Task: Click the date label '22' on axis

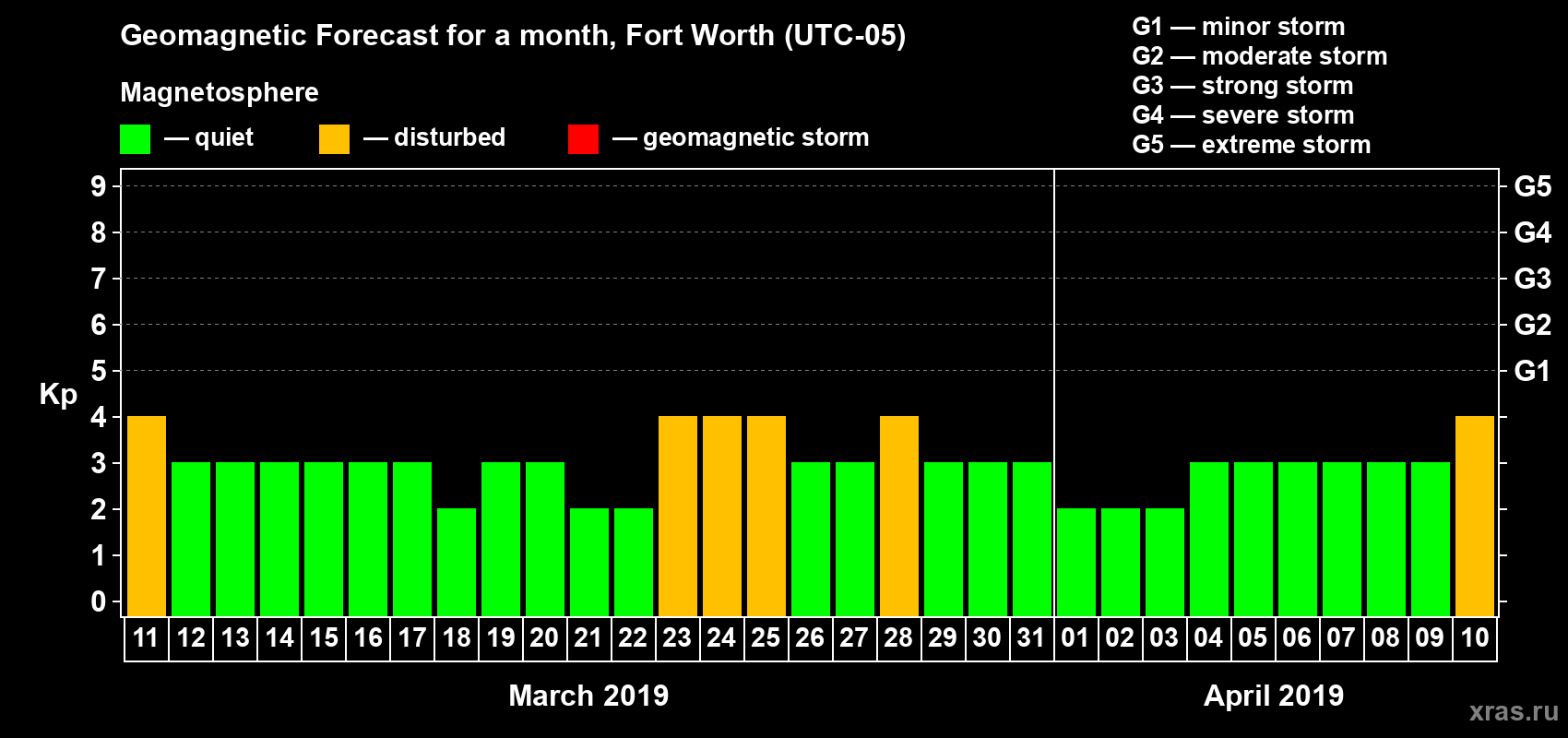Action: click(634, 637)
